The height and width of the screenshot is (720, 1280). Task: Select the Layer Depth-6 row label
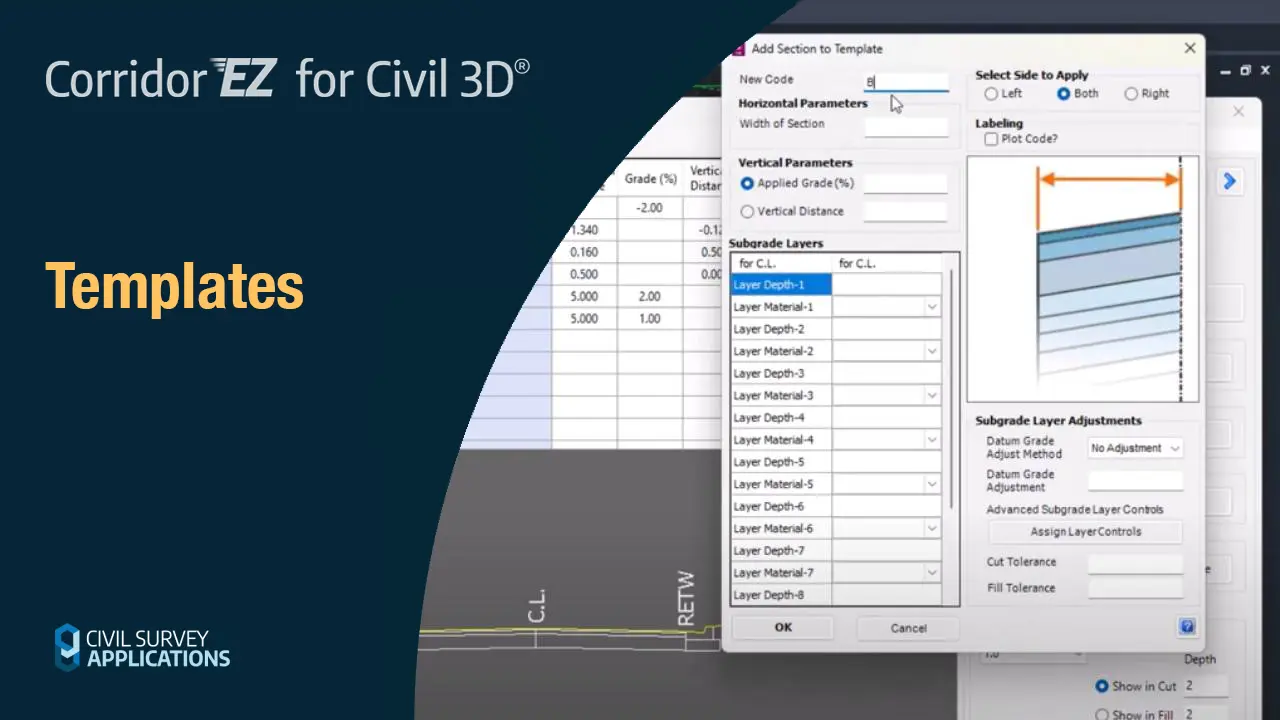point(781,506)
